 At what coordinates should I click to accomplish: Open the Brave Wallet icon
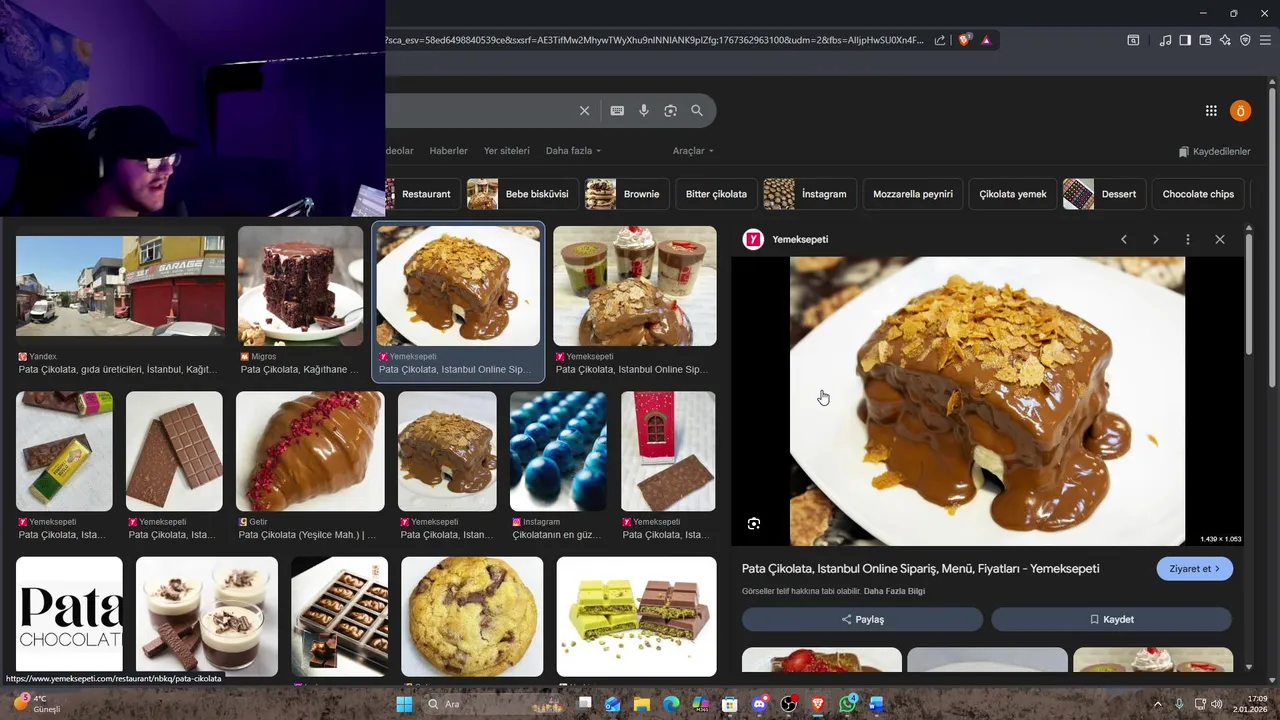(x=1205, y=40)
